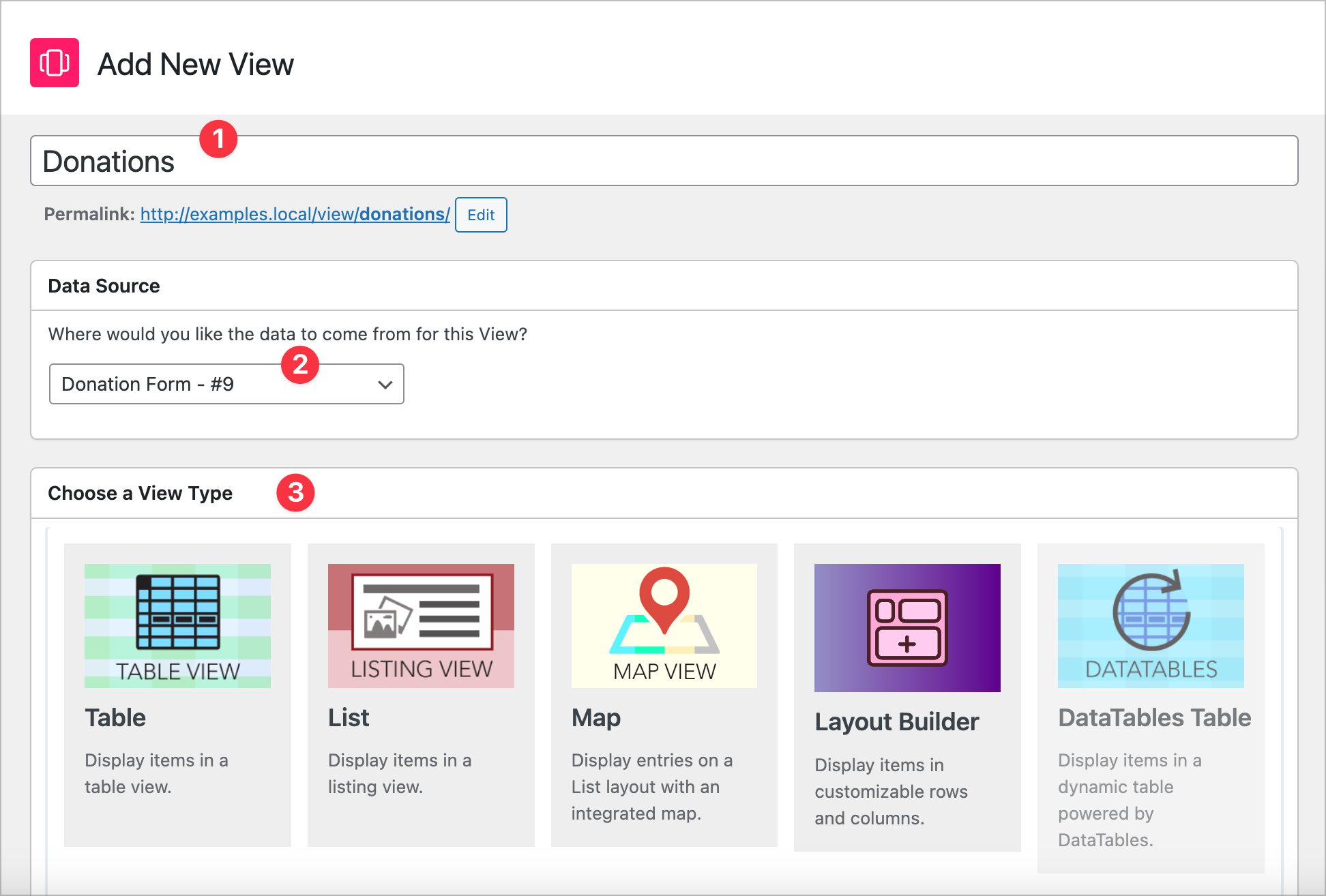Choose the List view type title
1326x896 pixels.
[349, 717]
